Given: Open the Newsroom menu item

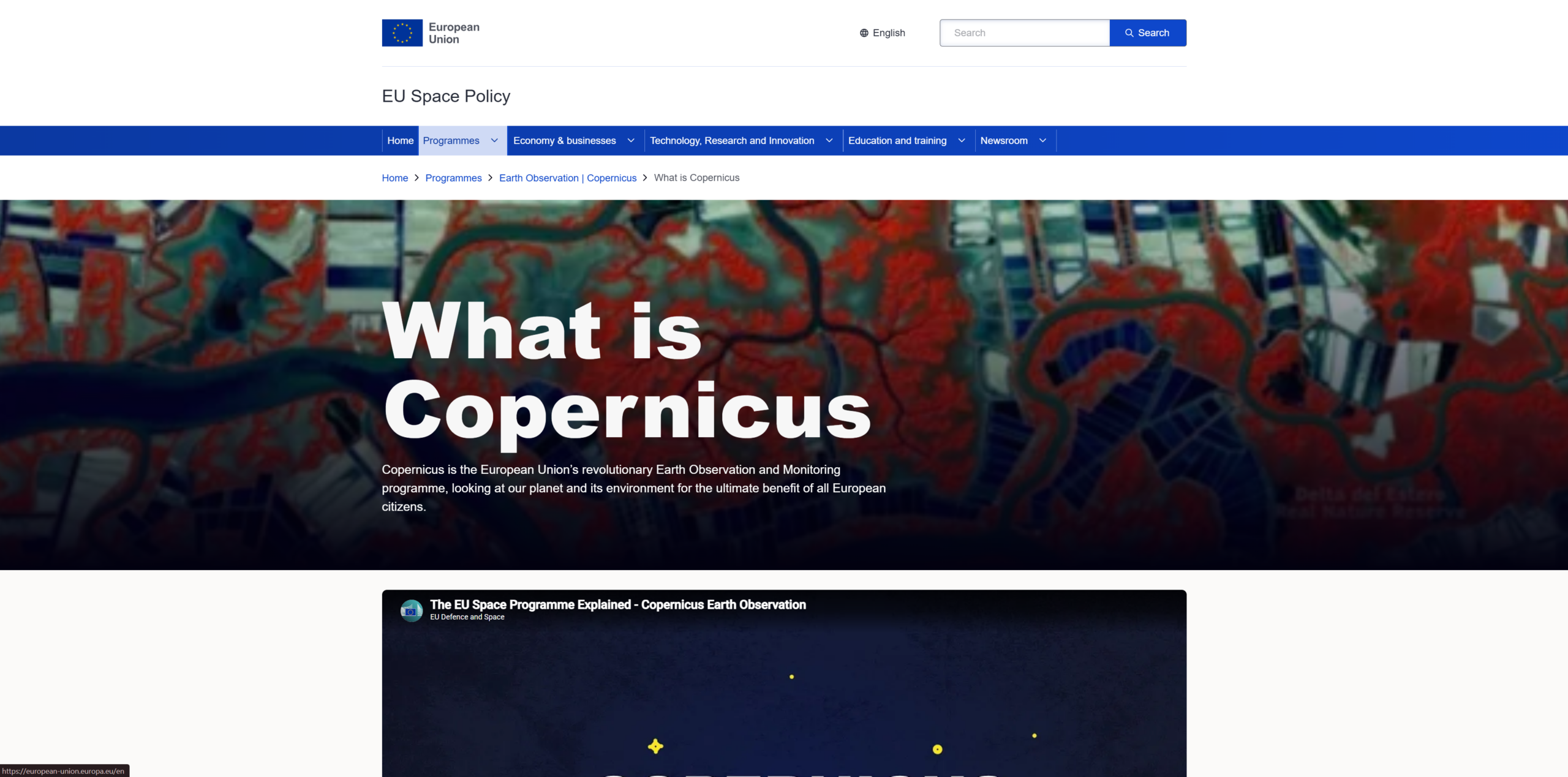Looking at the screenshot, I should pos(1004,141).
